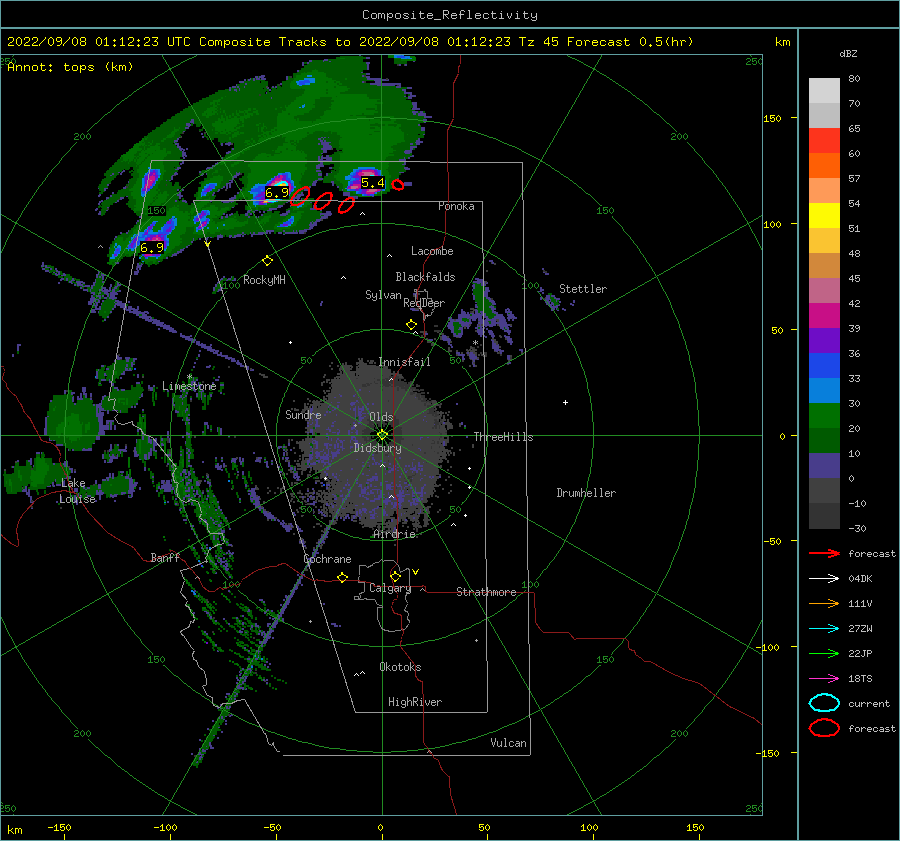This screenshot has height=841, width=900.
Task: Click the Blackfalds city label
Action: (x=425, y=277)
